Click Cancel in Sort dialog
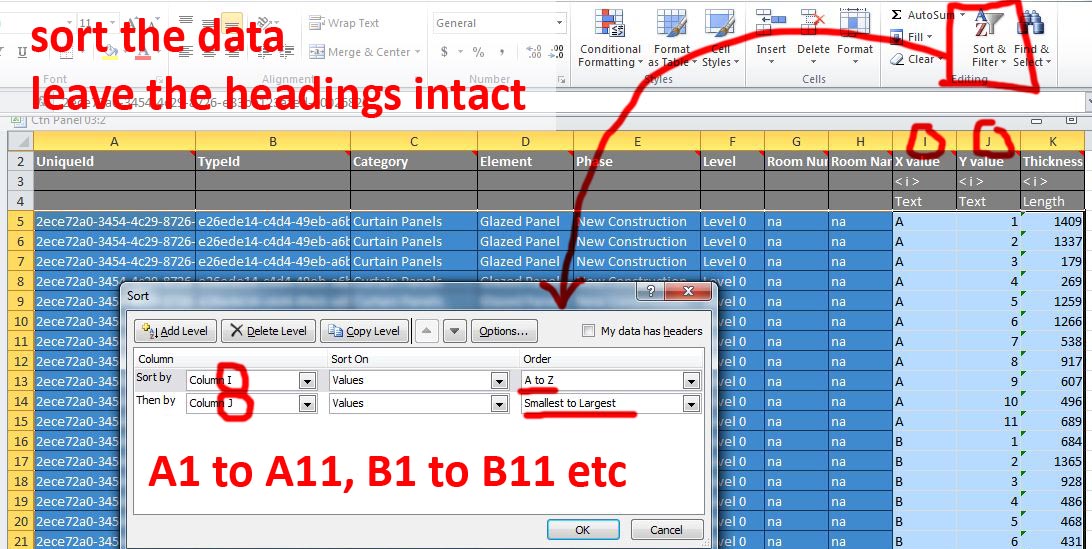 pos(666,529)
